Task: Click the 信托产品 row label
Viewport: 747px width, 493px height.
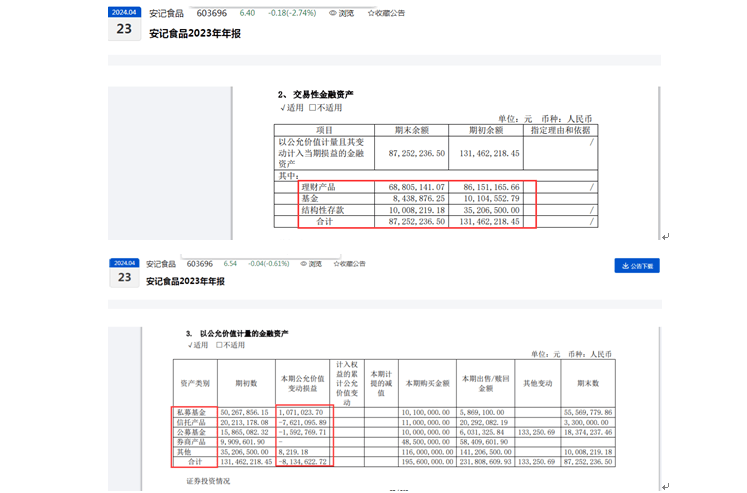Action: click(191, 423)
